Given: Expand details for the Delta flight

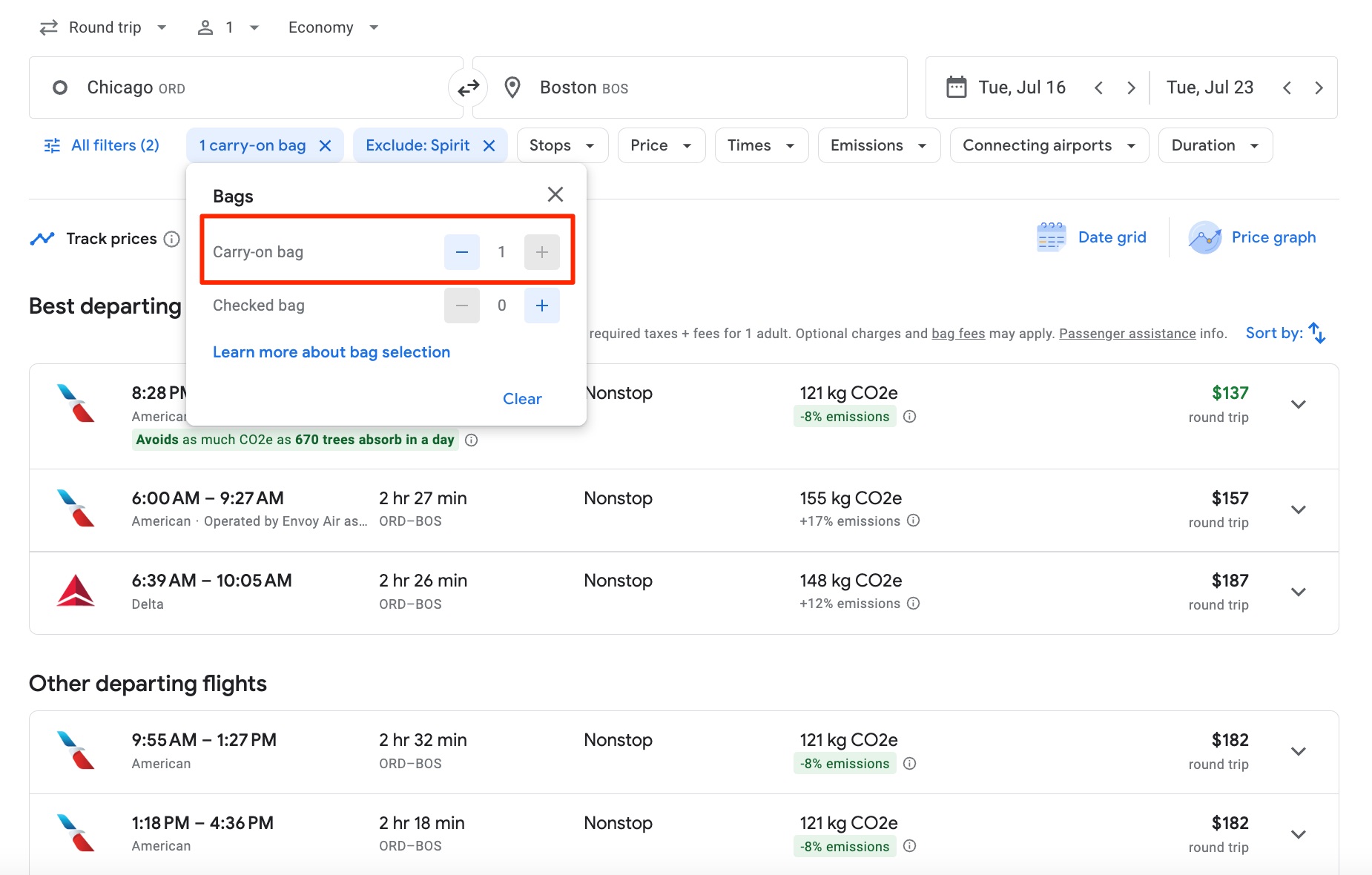Looking at the screenshot, I should 1299,592.
